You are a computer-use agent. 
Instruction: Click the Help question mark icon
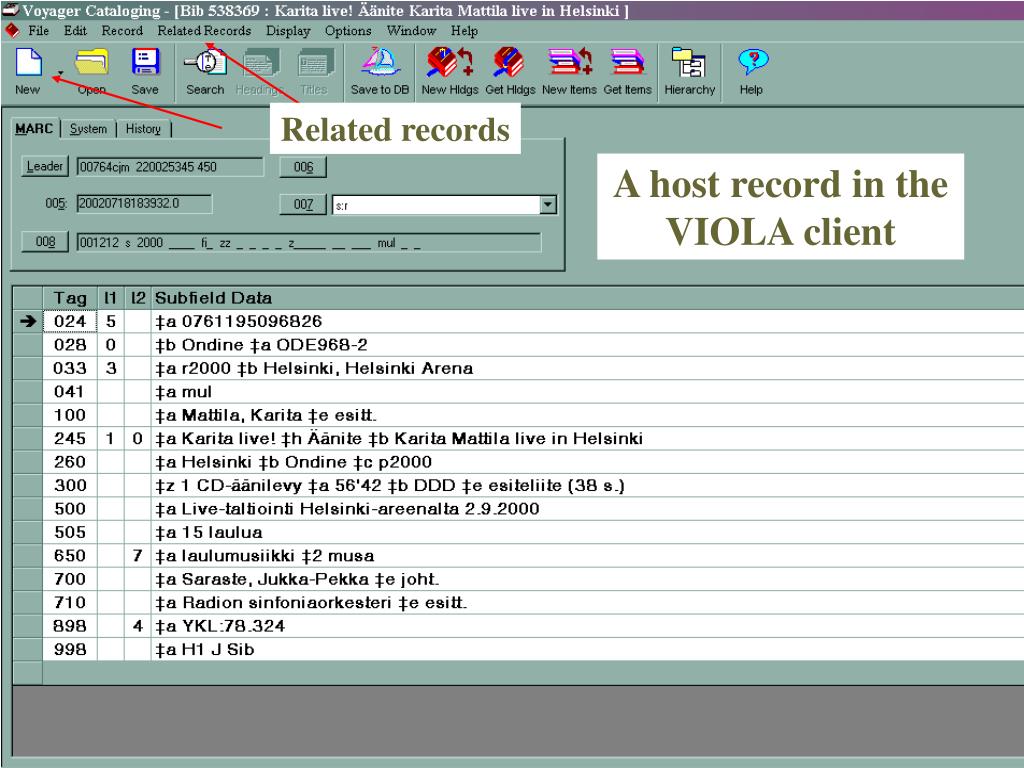click(x=752, y=71)
